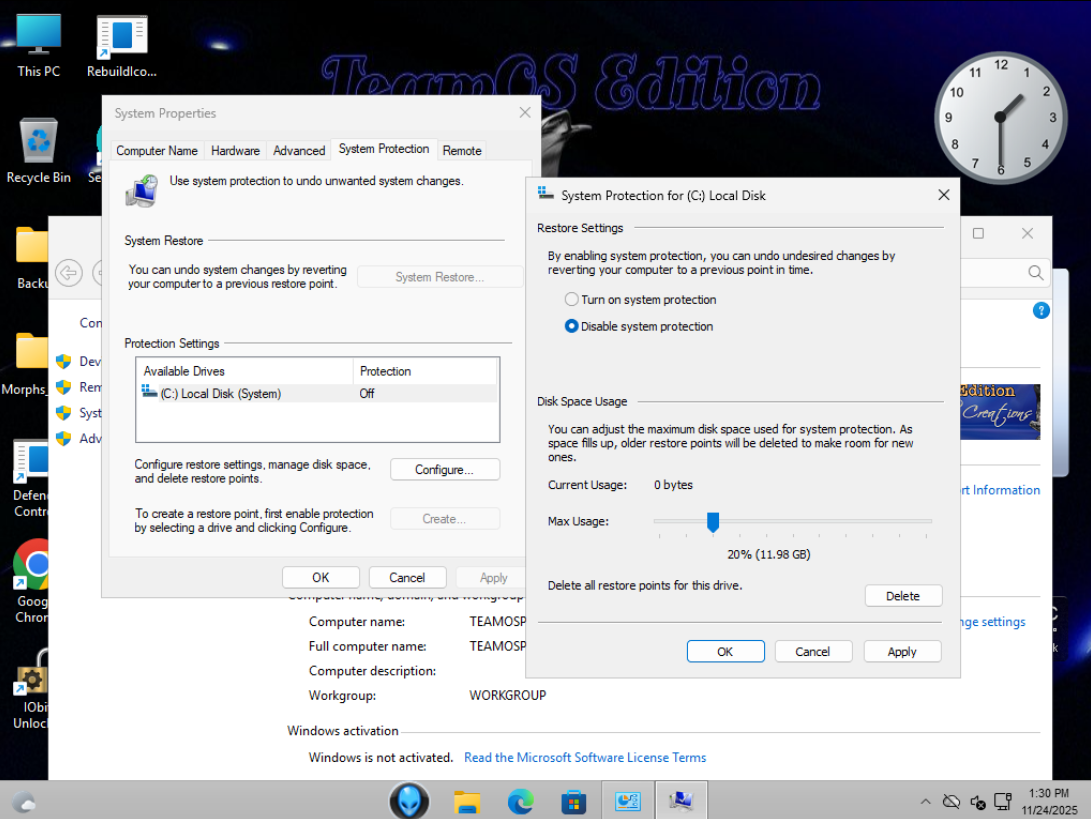Open the IObit Unlocker desktop shortcut
The height and width of the screenshot is (819, 1091).
[31, 689]
